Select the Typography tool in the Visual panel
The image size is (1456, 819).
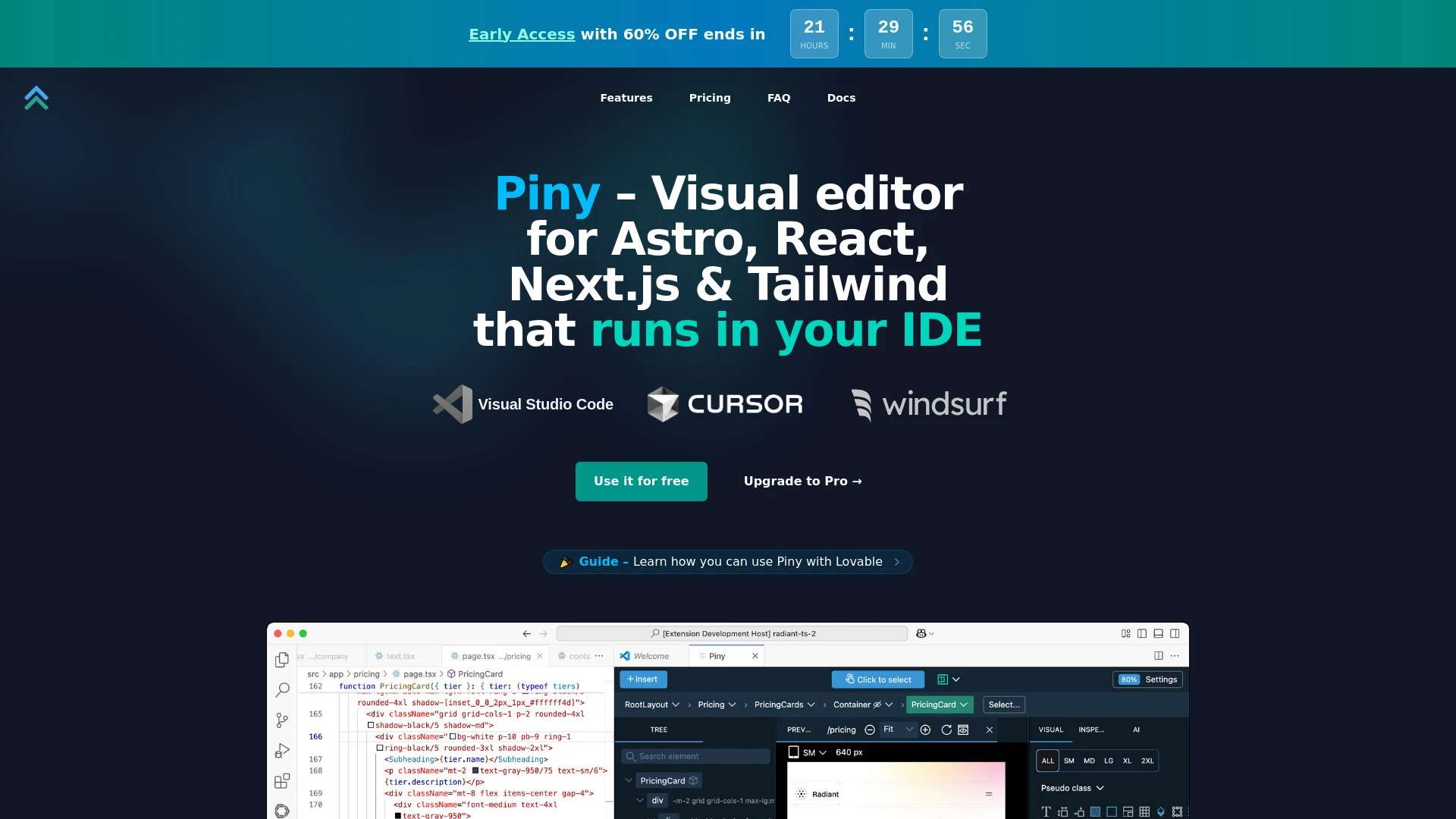tap(1046, 811)
